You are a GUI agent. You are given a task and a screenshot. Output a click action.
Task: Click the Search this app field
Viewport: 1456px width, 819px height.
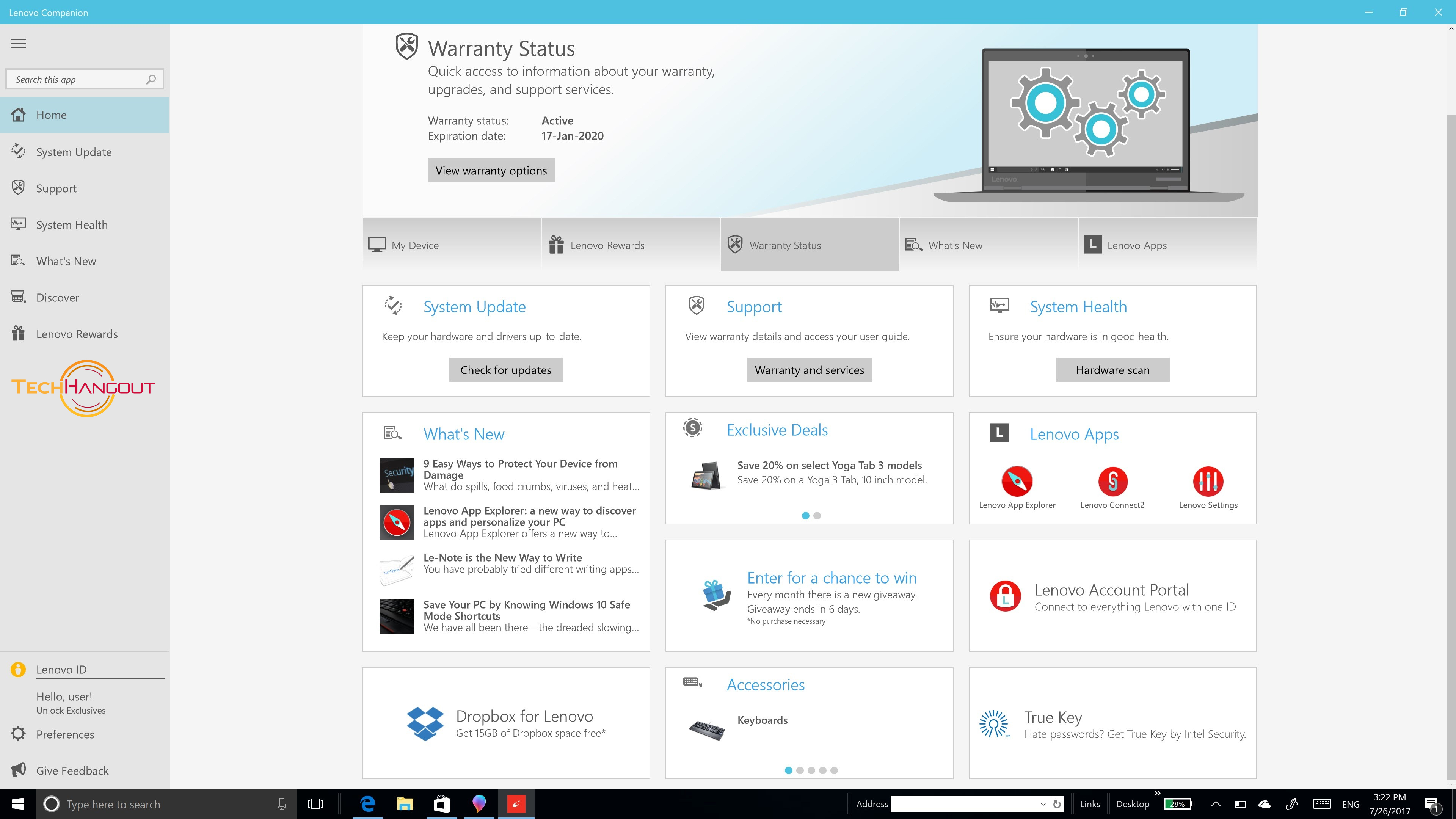85,79
